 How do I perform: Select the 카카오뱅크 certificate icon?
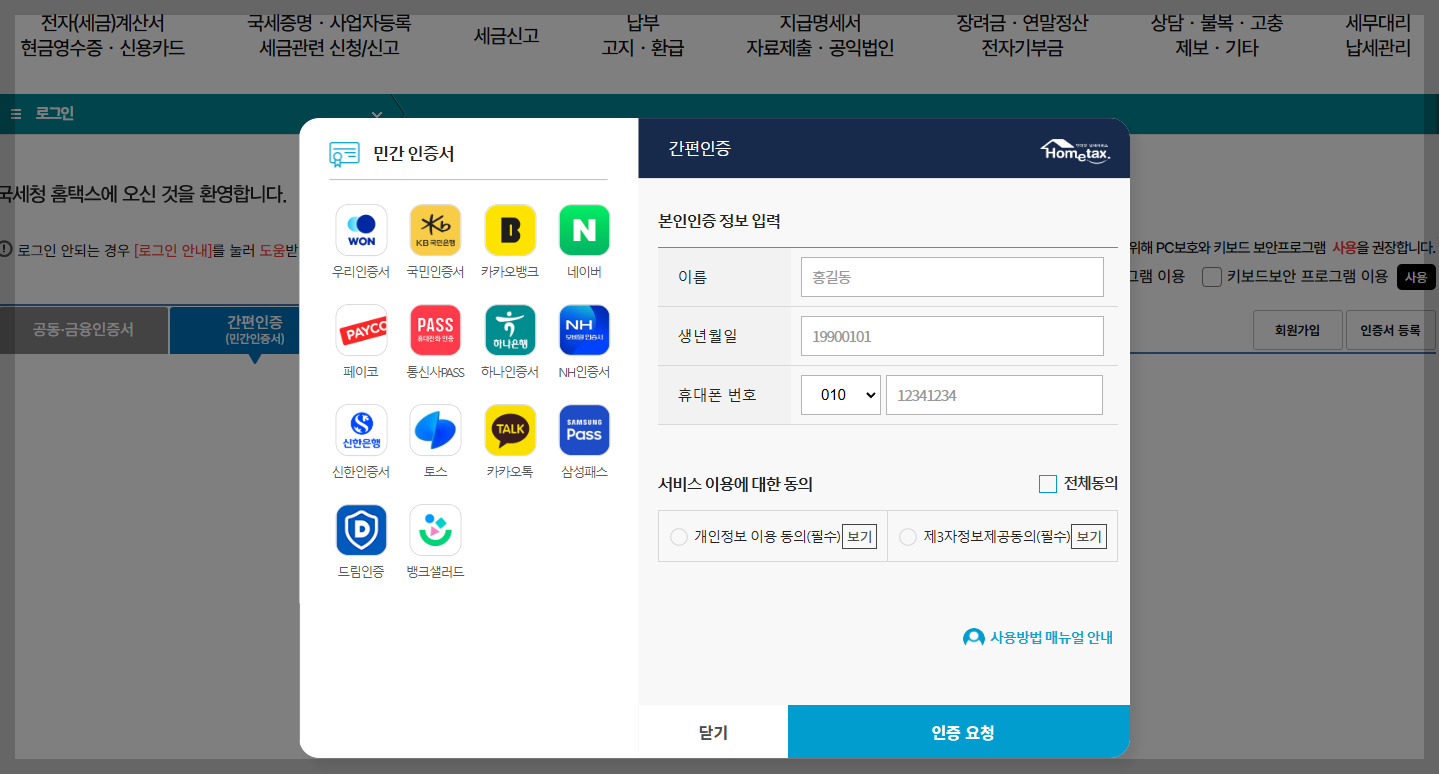click(510, 230)
